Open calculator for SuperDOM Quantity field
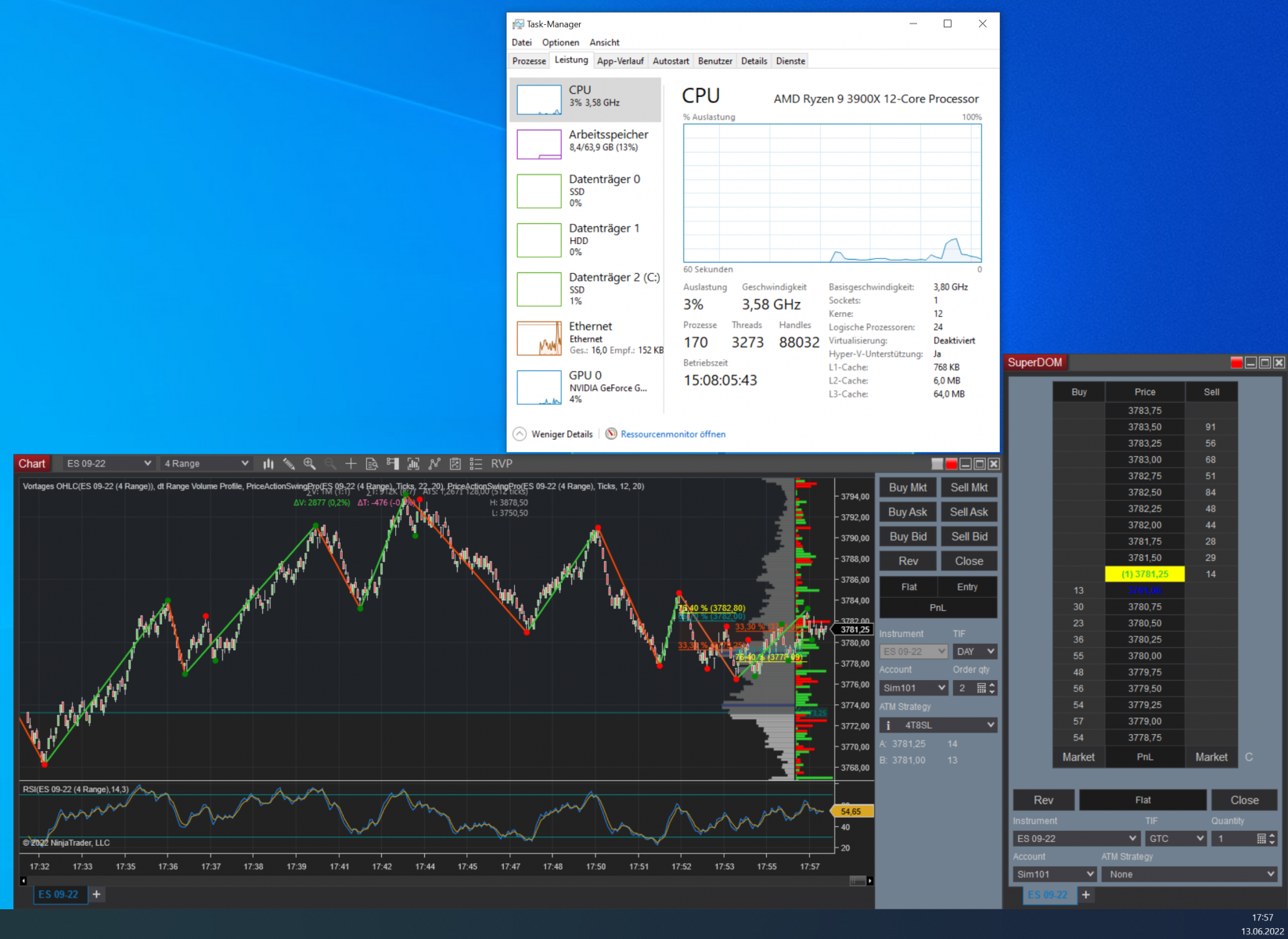The height and width of the screenshot is (939, 1288). coord(1261,839)
